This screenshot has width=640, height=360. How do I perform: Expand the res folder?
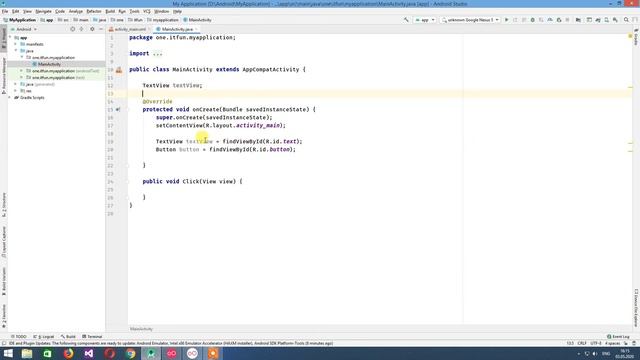coord(16,91)
